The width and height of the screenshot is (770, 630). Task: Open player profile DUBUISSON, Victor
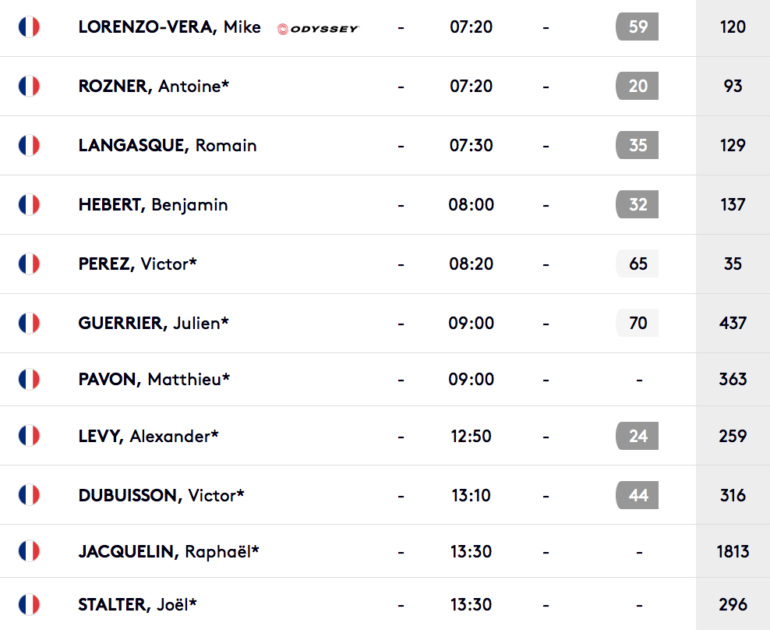pyautogui.click(x=161, y=495)
